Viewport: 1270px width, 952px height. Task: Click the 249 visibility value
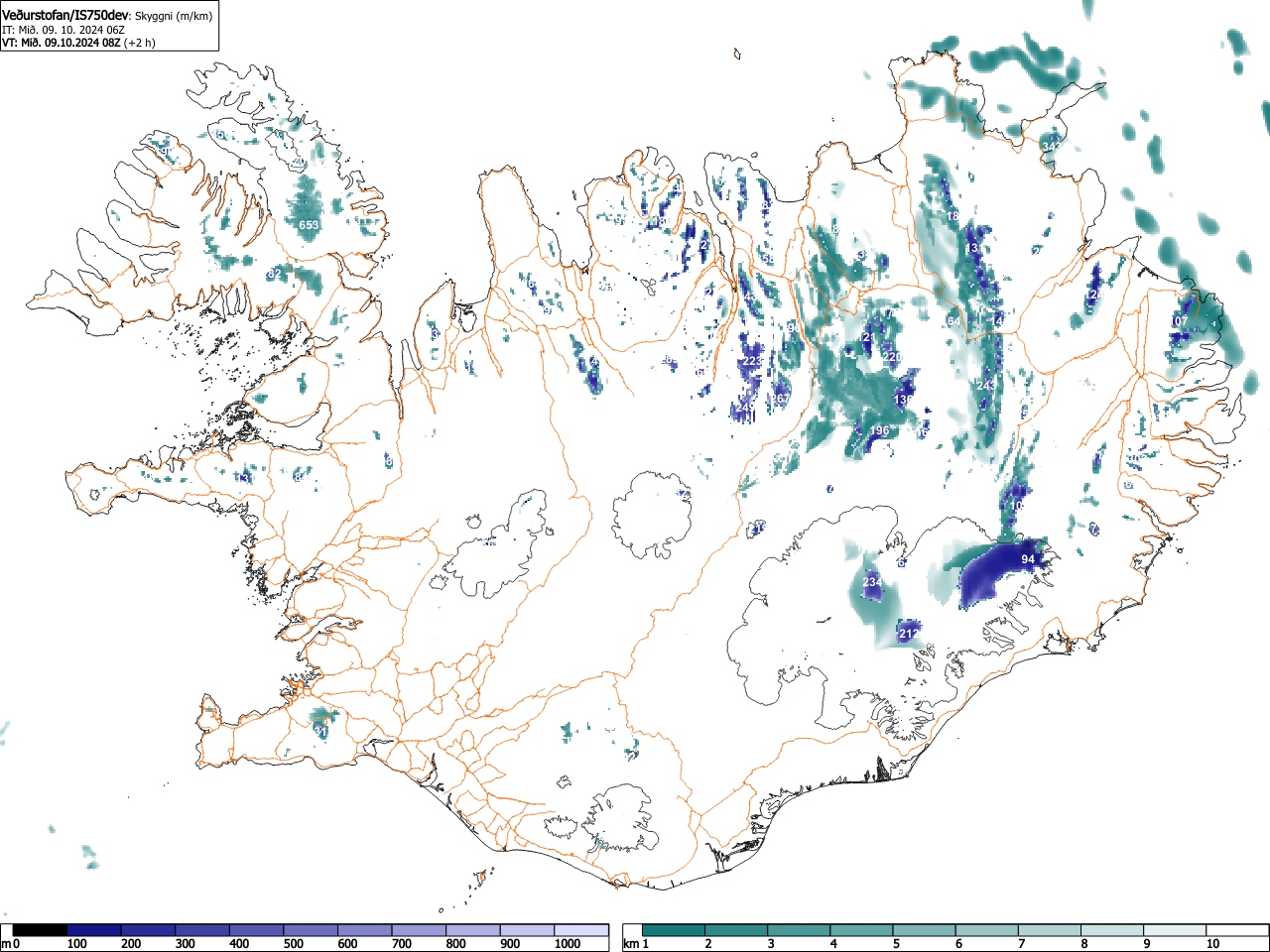[x=745, y=407]
